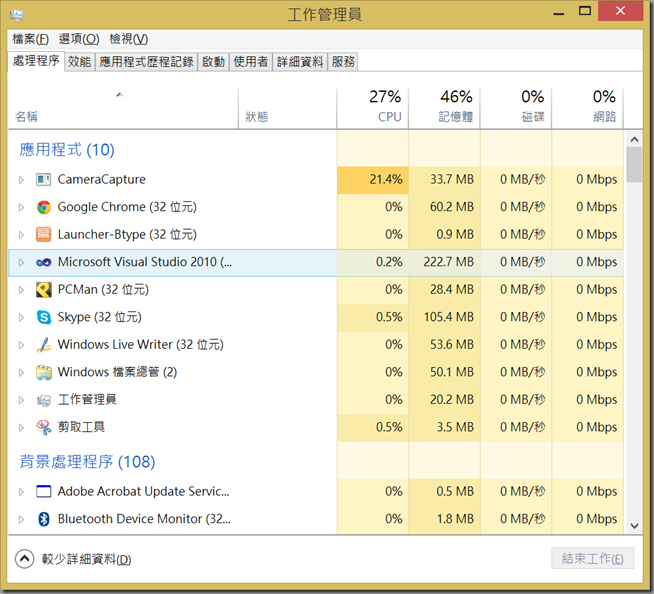Click the Windows Live Writer pen icon
The width and height of the screenshot is (654, 594).
tap(43, 345)
